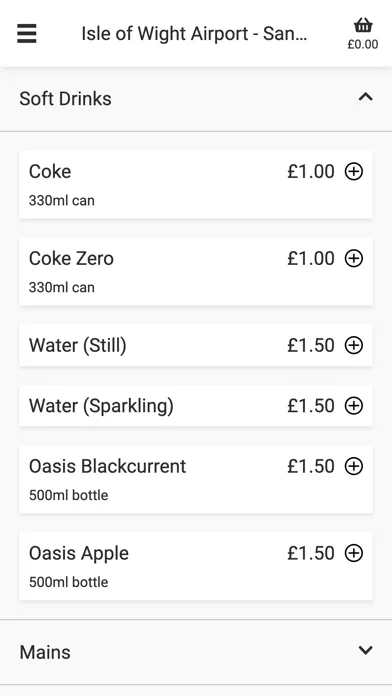Viewport: 392px width, 696px height.
Task: Open the shopping basket showing £0.00
Action: [x=363, y=34]
